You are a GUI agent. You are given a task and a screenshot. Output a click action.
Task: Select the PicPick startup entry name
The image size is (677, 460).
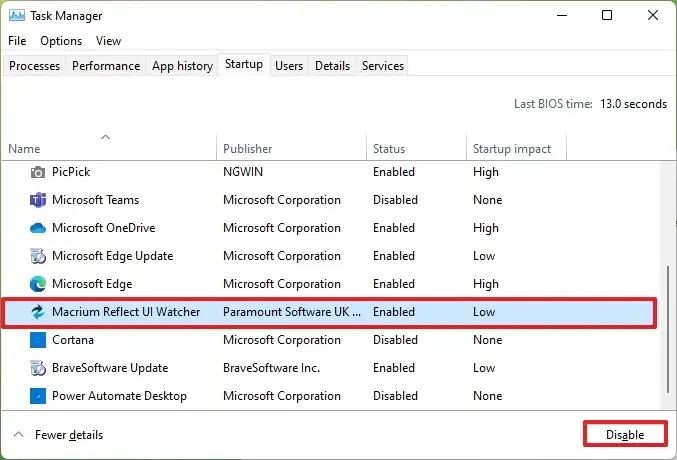71,172
